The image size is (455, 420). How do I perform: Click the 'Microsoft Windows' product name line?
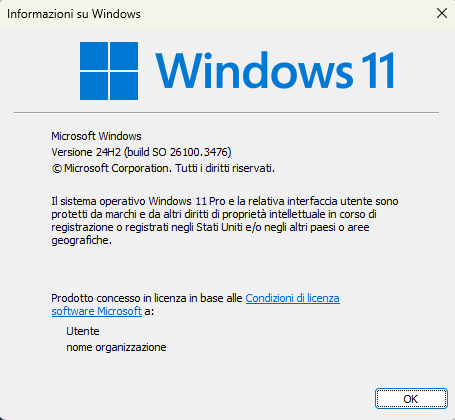coord(96,136)
